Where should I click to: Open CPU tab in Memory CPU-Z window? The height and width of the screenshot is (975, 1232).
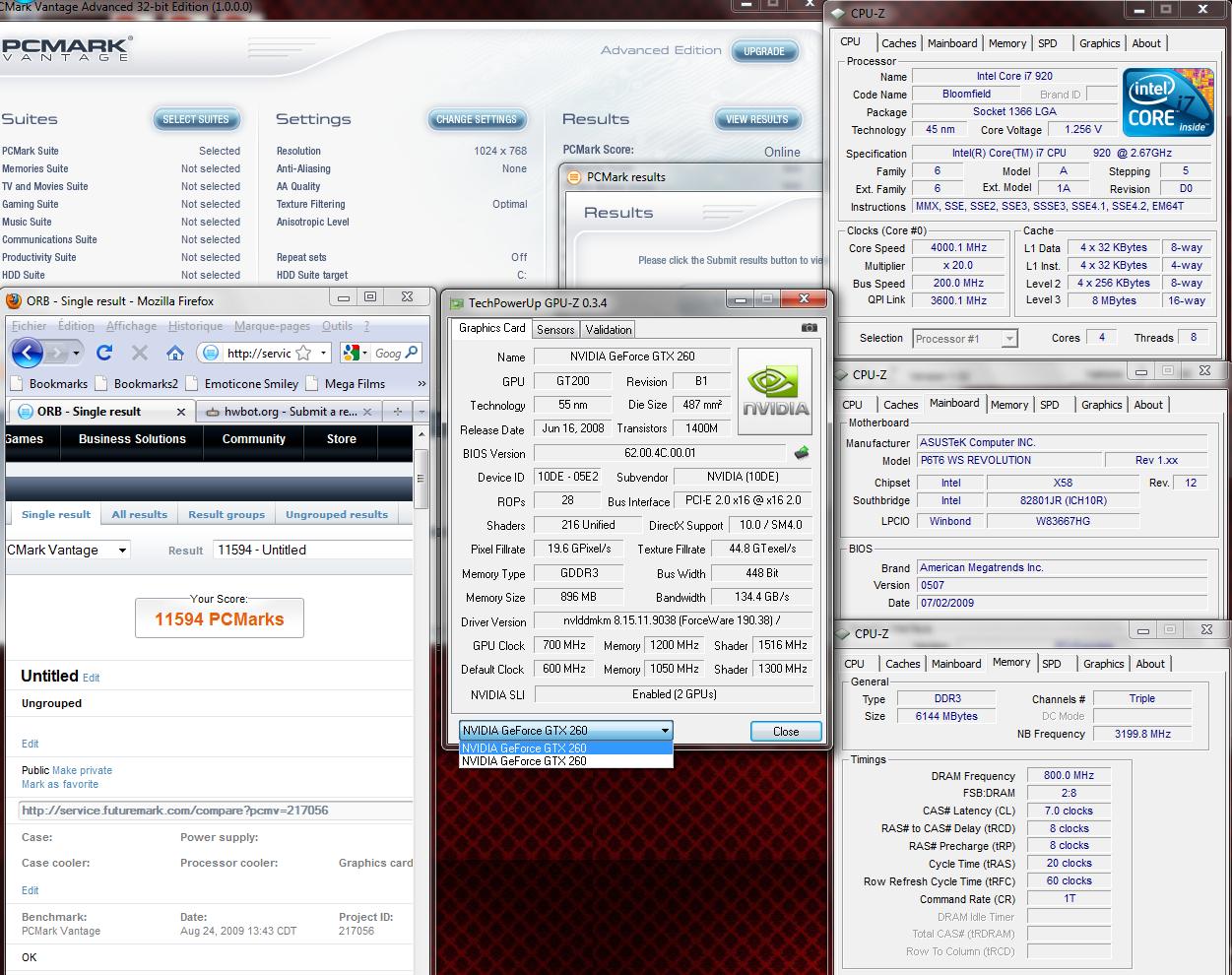click(855, 664)
